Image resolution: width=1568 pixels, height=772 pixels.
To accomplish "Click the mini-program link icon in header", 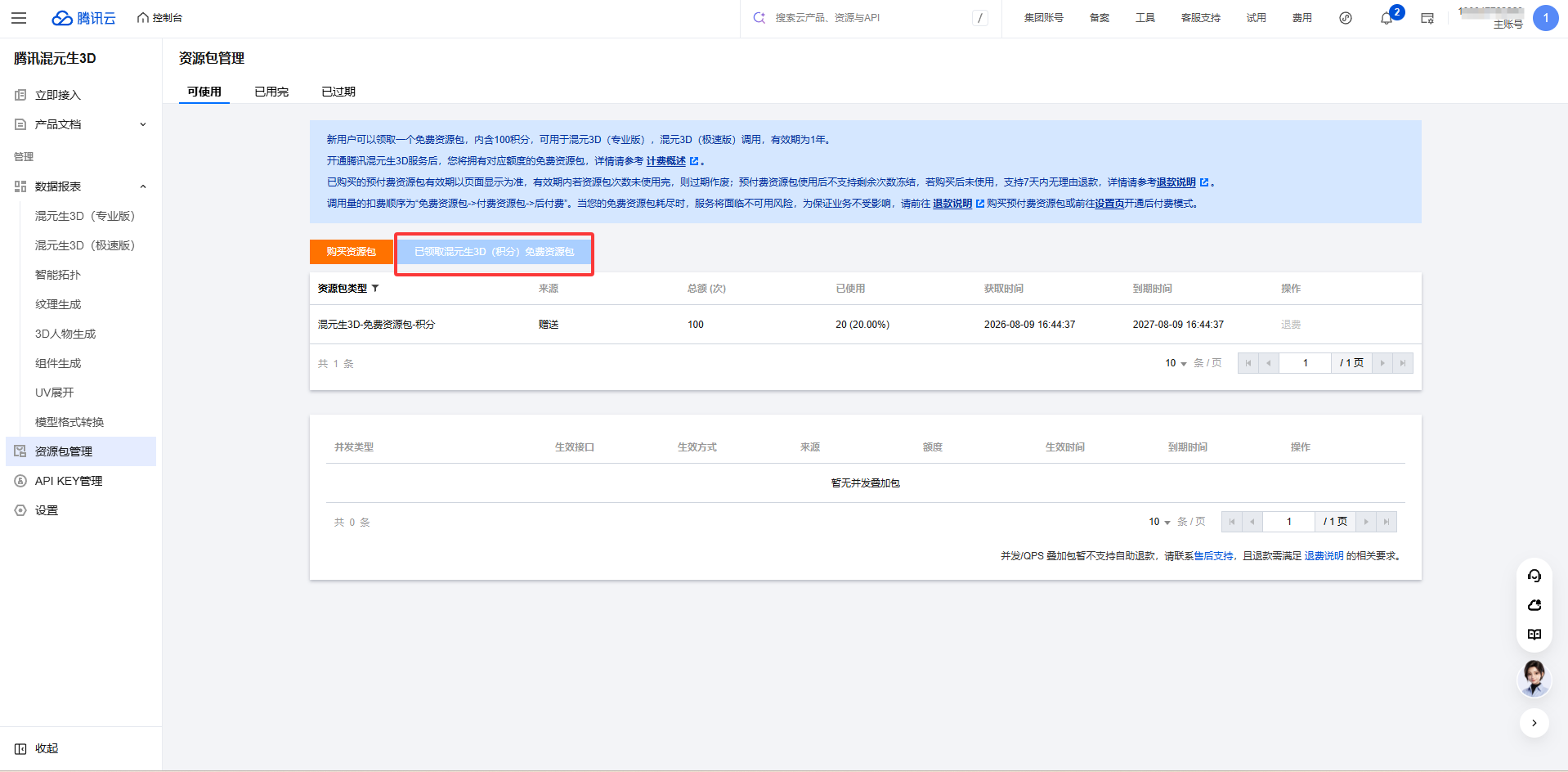I will (x=1346, y=18).
